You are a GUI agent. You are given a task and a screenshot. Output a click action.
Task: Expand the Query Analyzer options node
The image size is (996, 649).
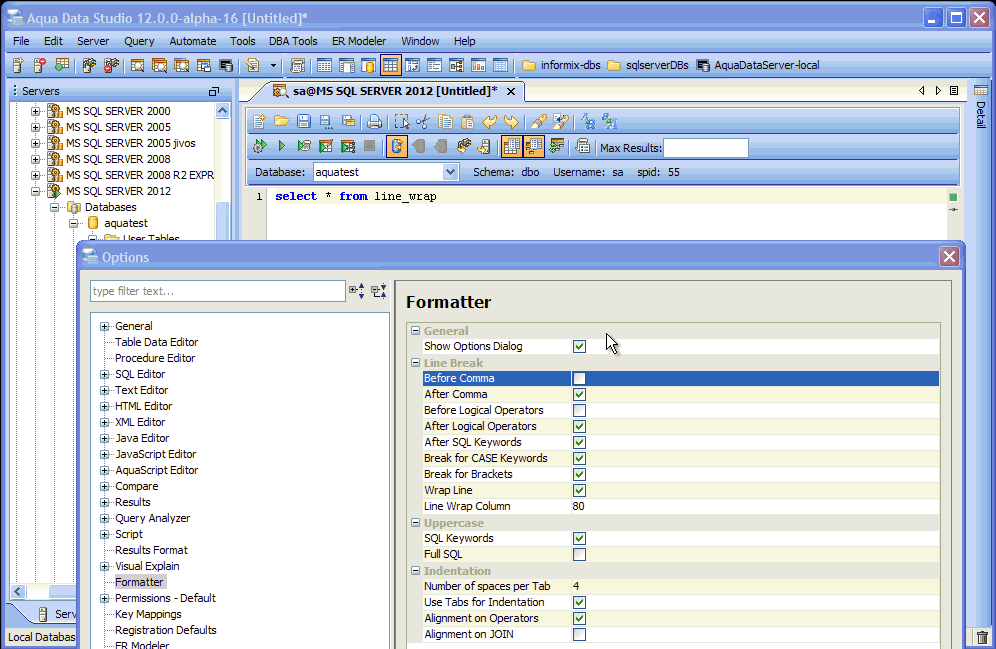click(x=104, y=518)
